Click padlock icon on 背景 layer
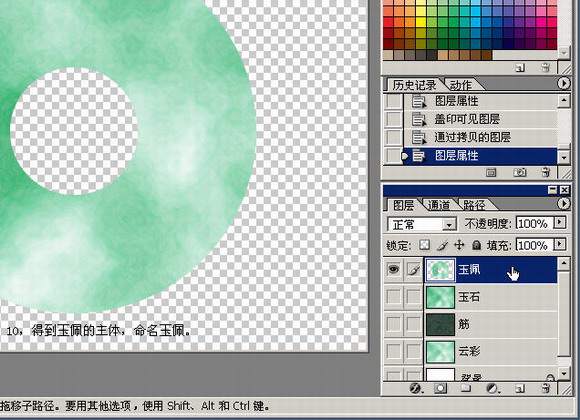 pyautogui.click(x=550, y=377)
